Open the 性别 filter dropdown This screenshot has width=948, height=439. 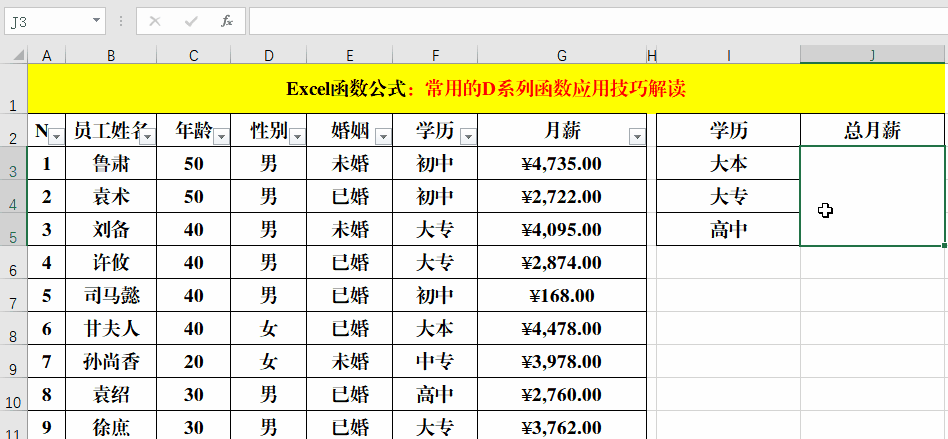pos(297,138)
